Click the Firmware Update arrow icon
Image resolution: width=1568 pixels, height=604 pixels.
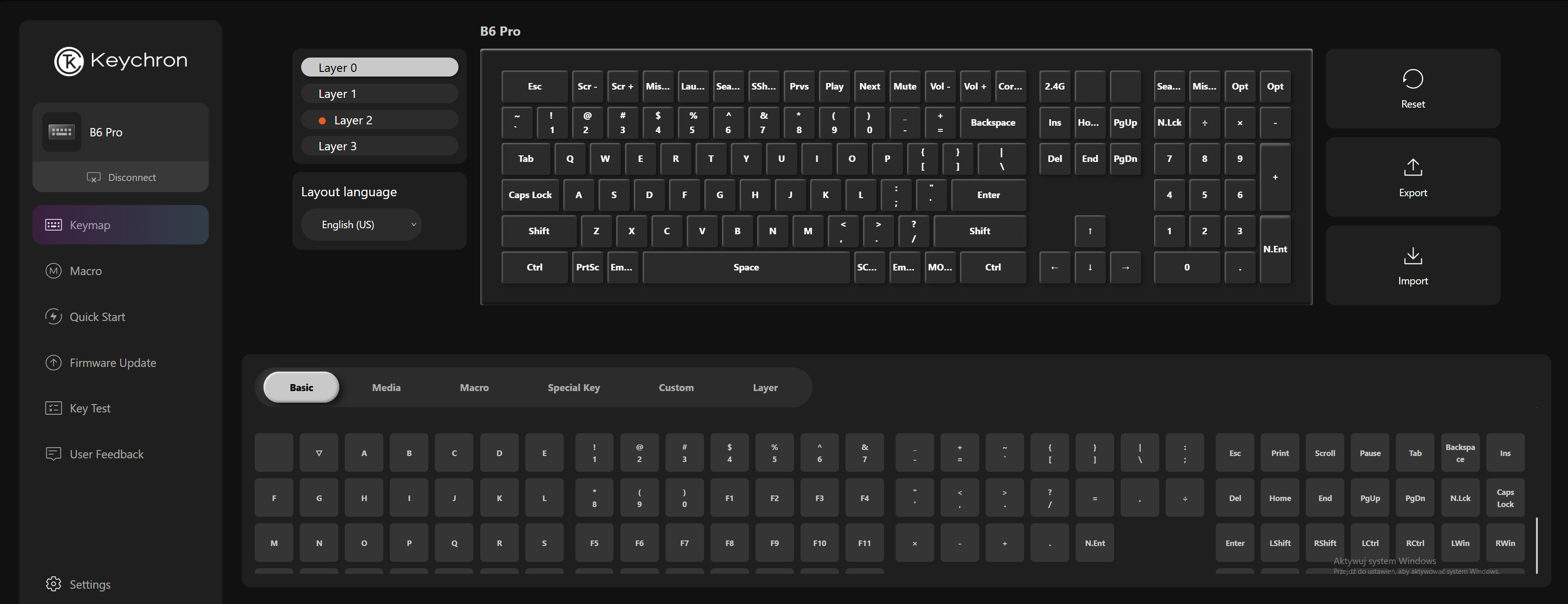53,362
